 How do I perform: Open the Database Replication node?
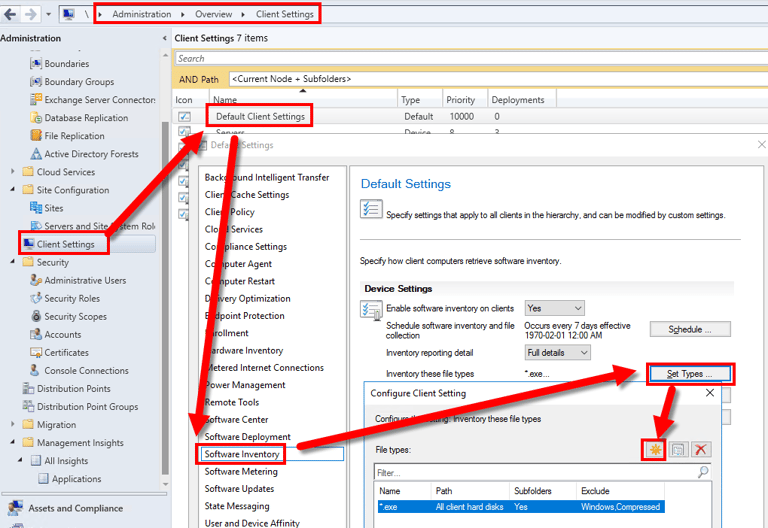pyautogui.click(x=86, y=118)
